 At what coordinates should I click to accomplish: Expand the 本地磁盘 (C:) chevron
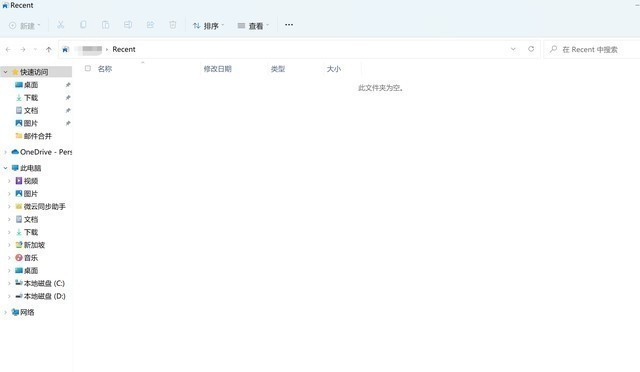(x=9, y=283)
